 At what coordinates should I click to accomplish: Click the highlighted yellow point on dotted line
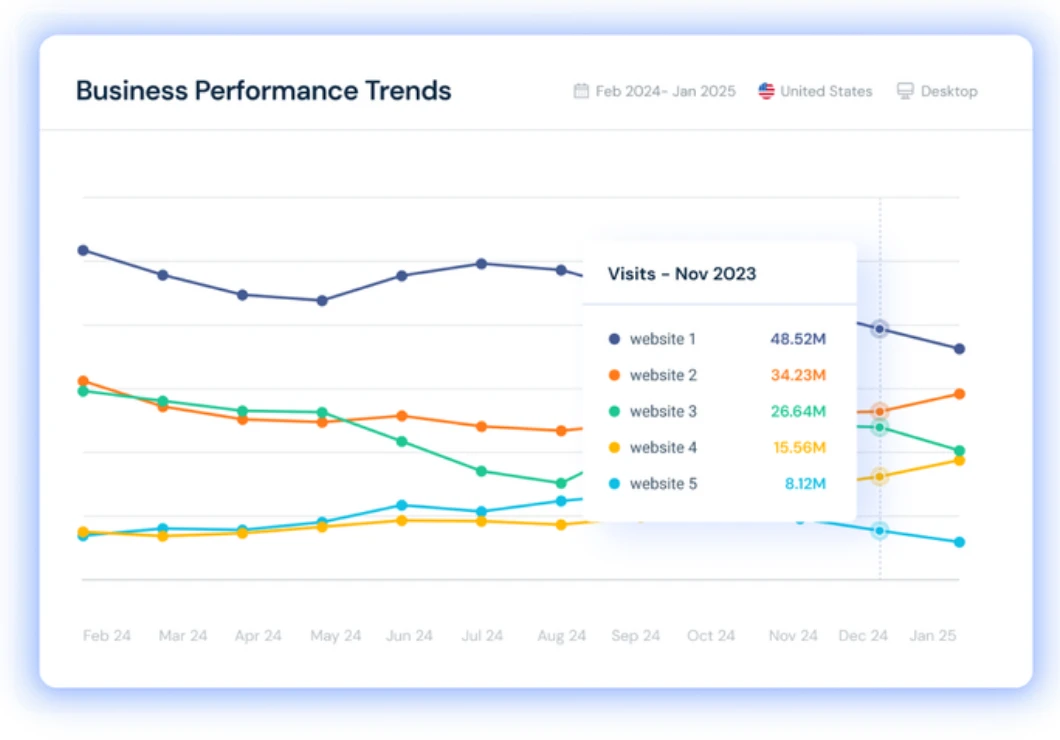pos(880,476)
